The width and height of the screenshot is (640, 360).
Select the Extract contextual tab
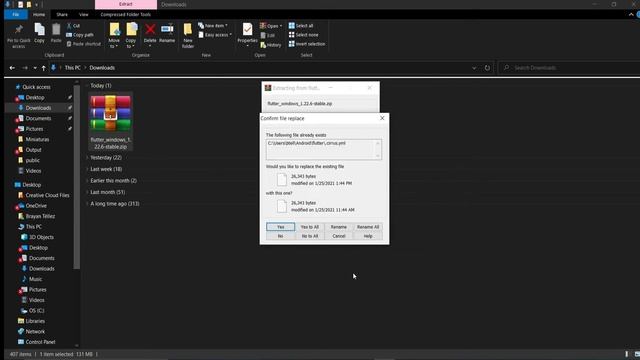point(126,4)
